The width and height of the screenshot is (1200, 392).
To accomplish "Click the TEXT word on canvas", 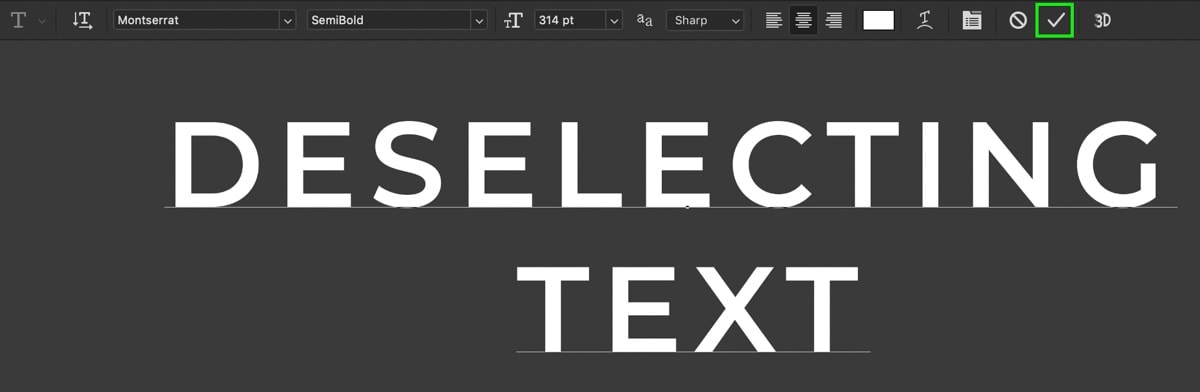I will click(687, 308).
